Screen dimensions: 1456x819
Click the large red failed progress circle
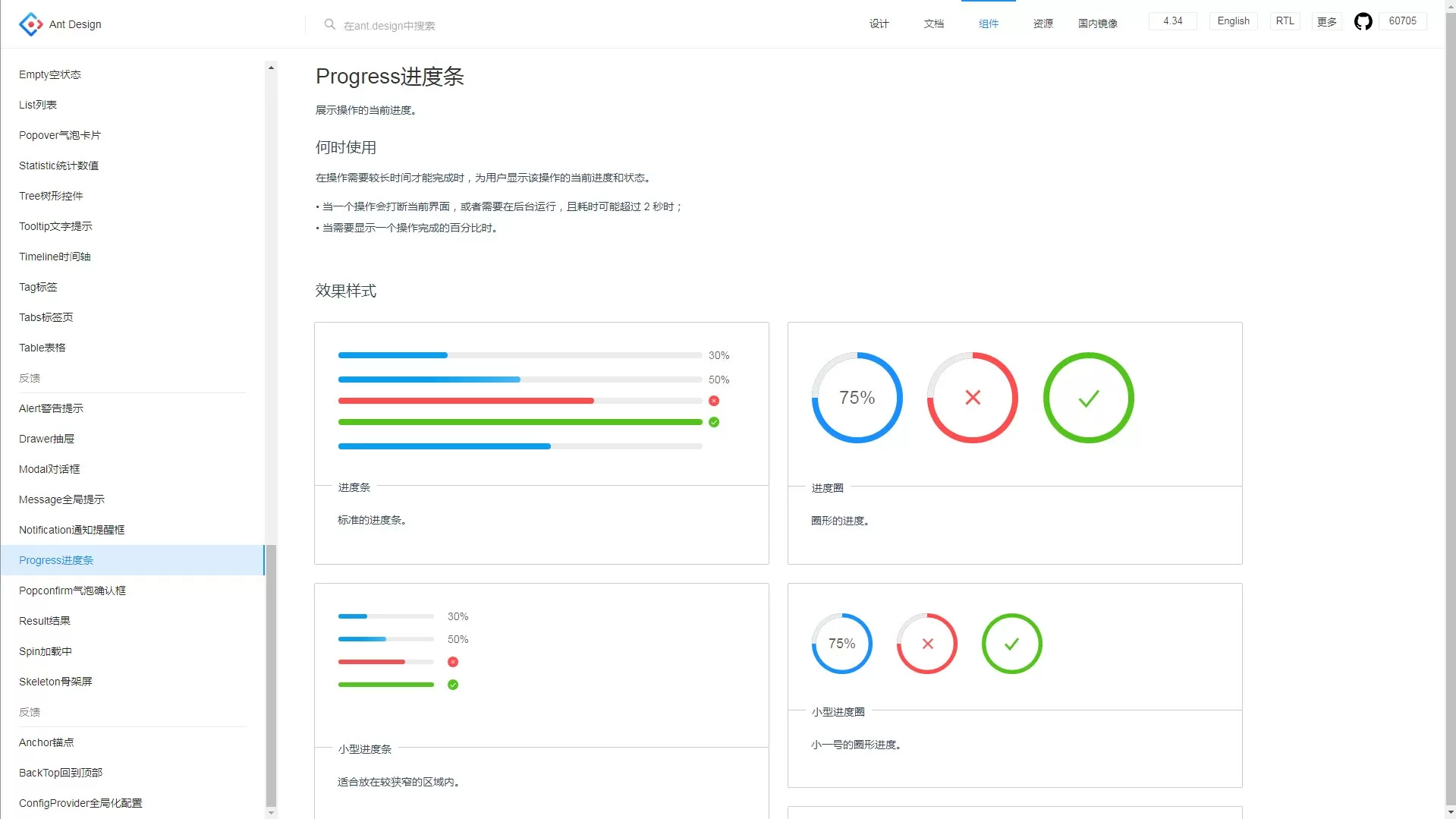[x=973, y=398]
